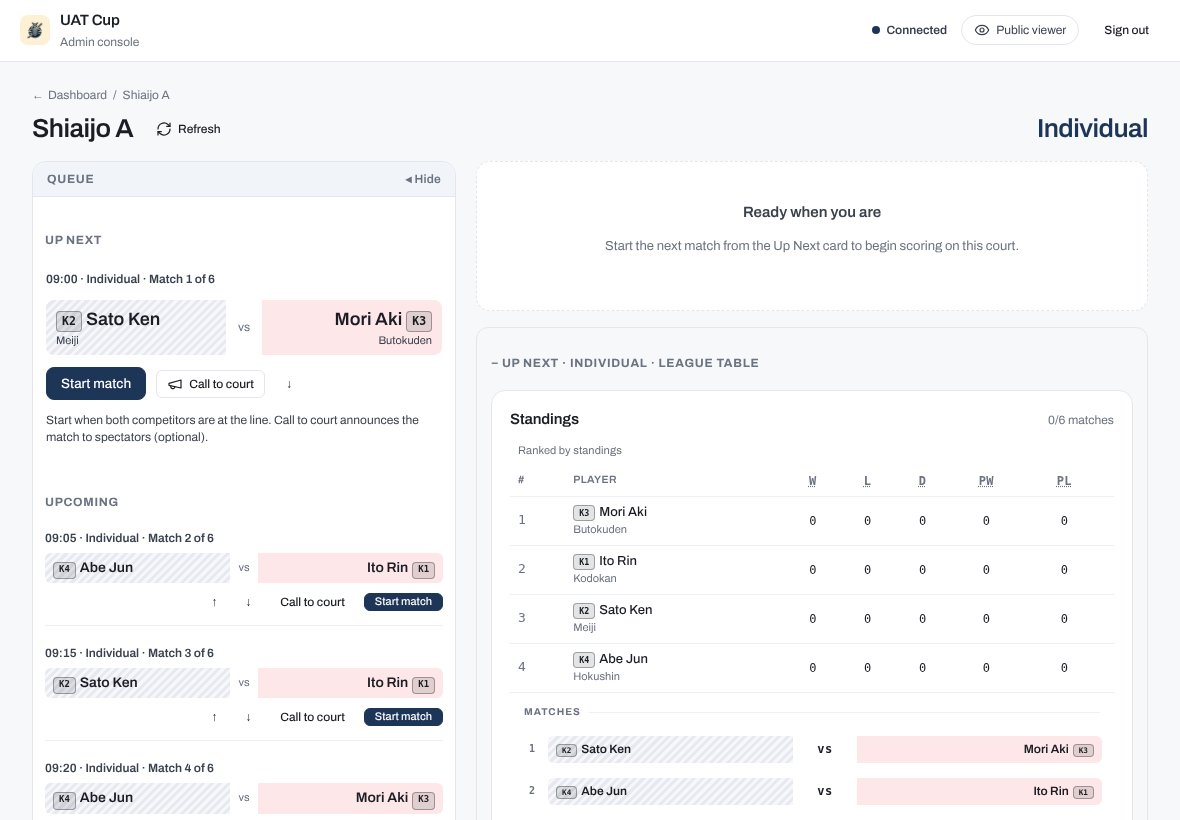Click Ito Rin in Match 3 of 6
Screen dimensions: 1180x820
350,683
